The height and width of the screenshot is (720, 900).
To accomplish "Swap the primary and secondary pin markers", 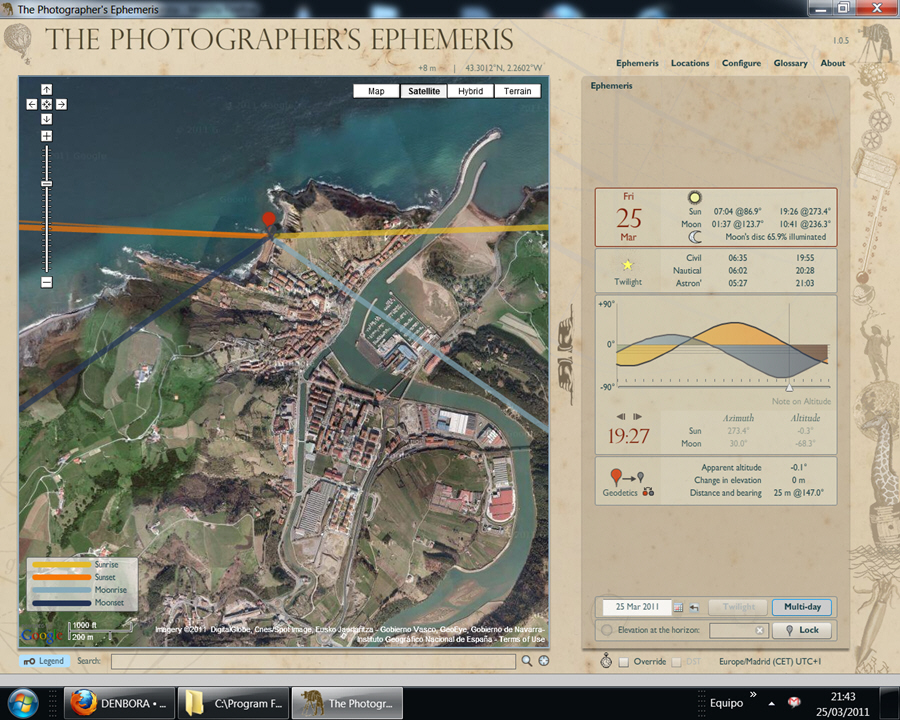I will pos(649,492).
